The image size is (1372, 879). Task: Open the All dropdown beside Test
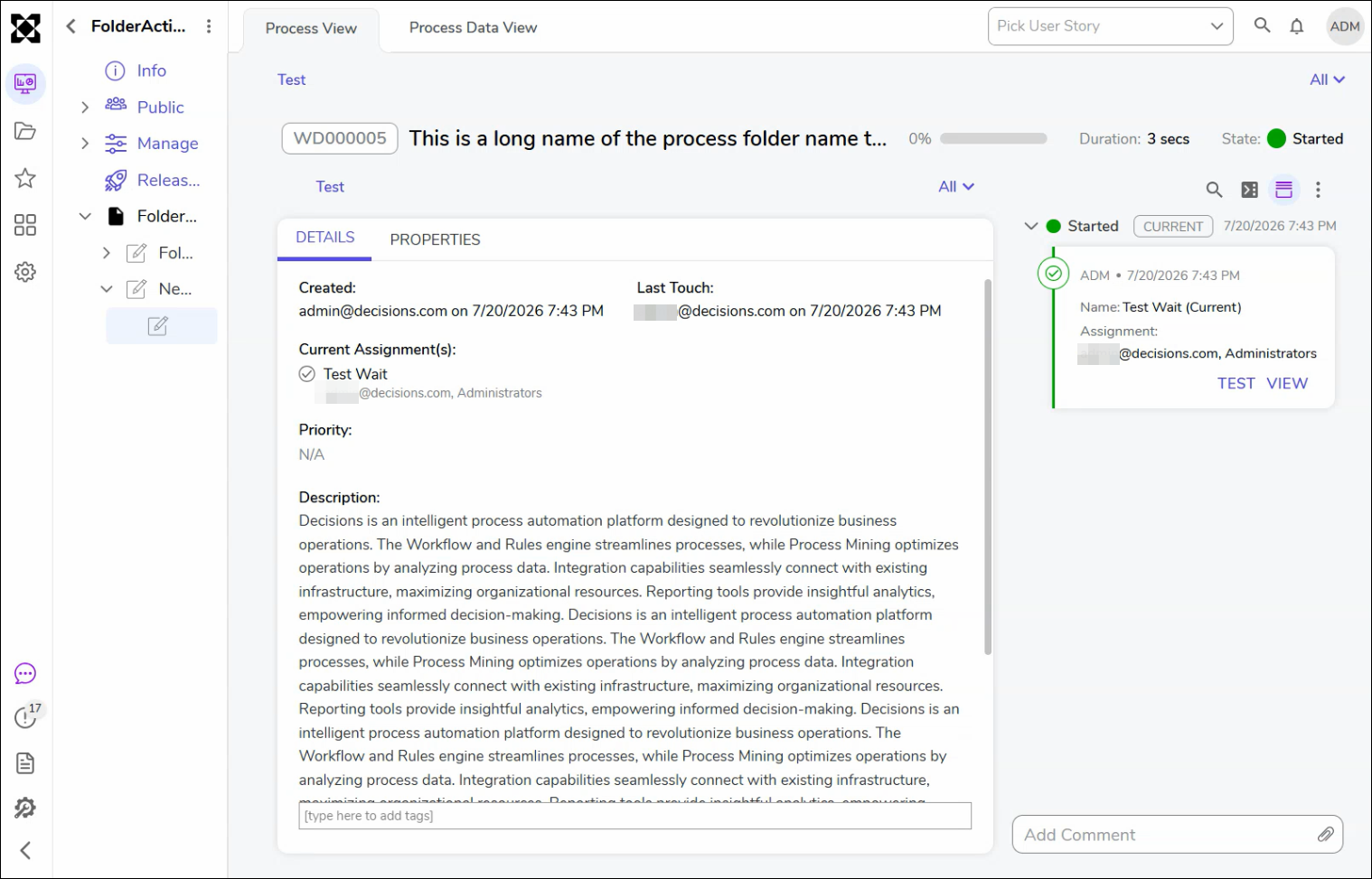pos(955,186)
